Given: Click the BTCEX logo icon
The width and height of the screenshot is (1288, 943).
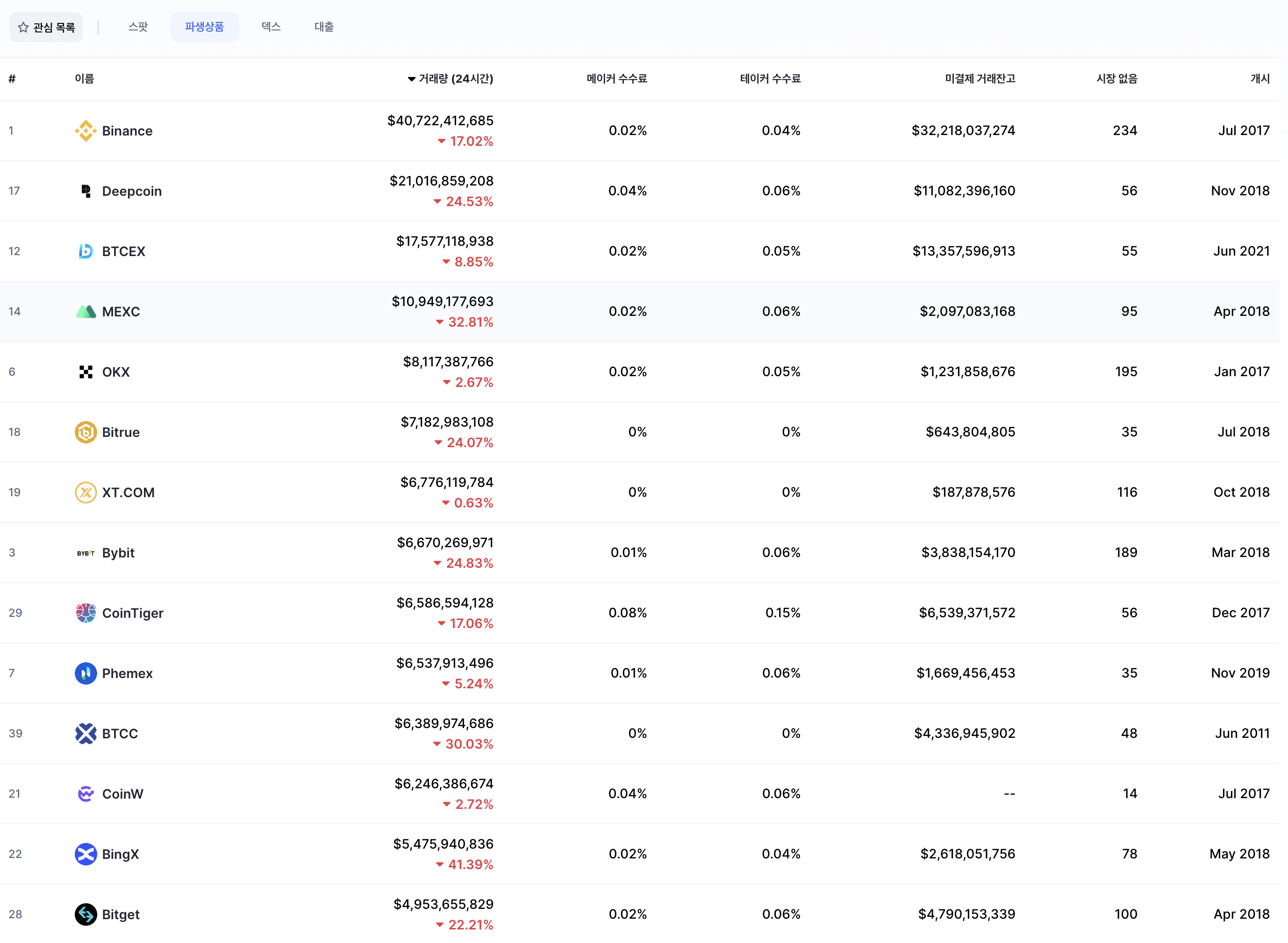Looking at the screenshot, I should pos(86,251).
